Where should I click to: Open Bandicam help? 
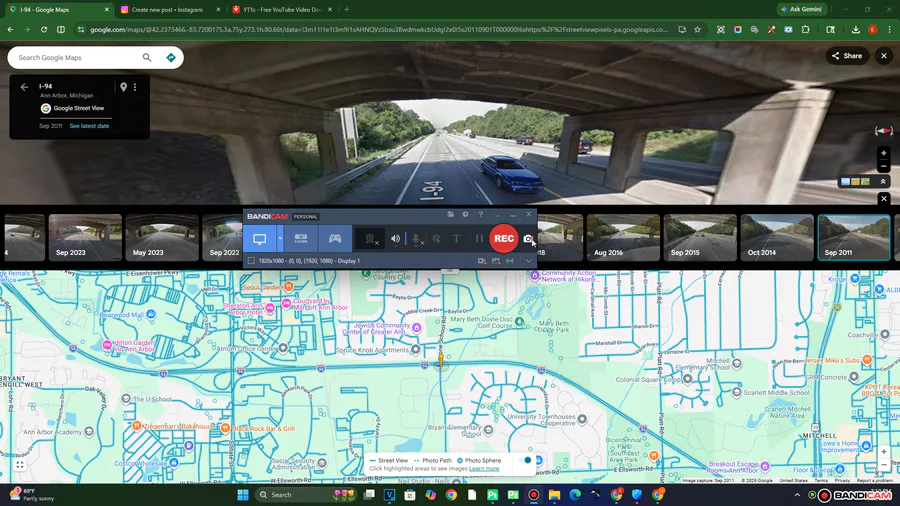tap(480, 215)
